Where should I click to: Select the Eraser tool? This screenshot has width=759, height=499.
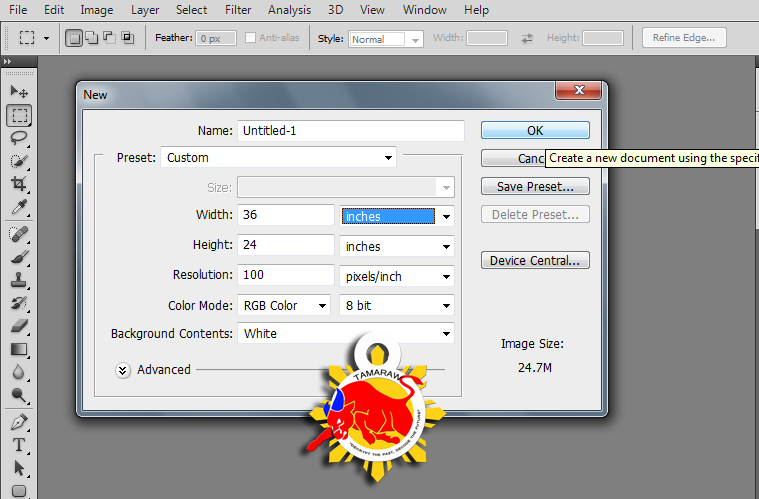coord(19,325)
